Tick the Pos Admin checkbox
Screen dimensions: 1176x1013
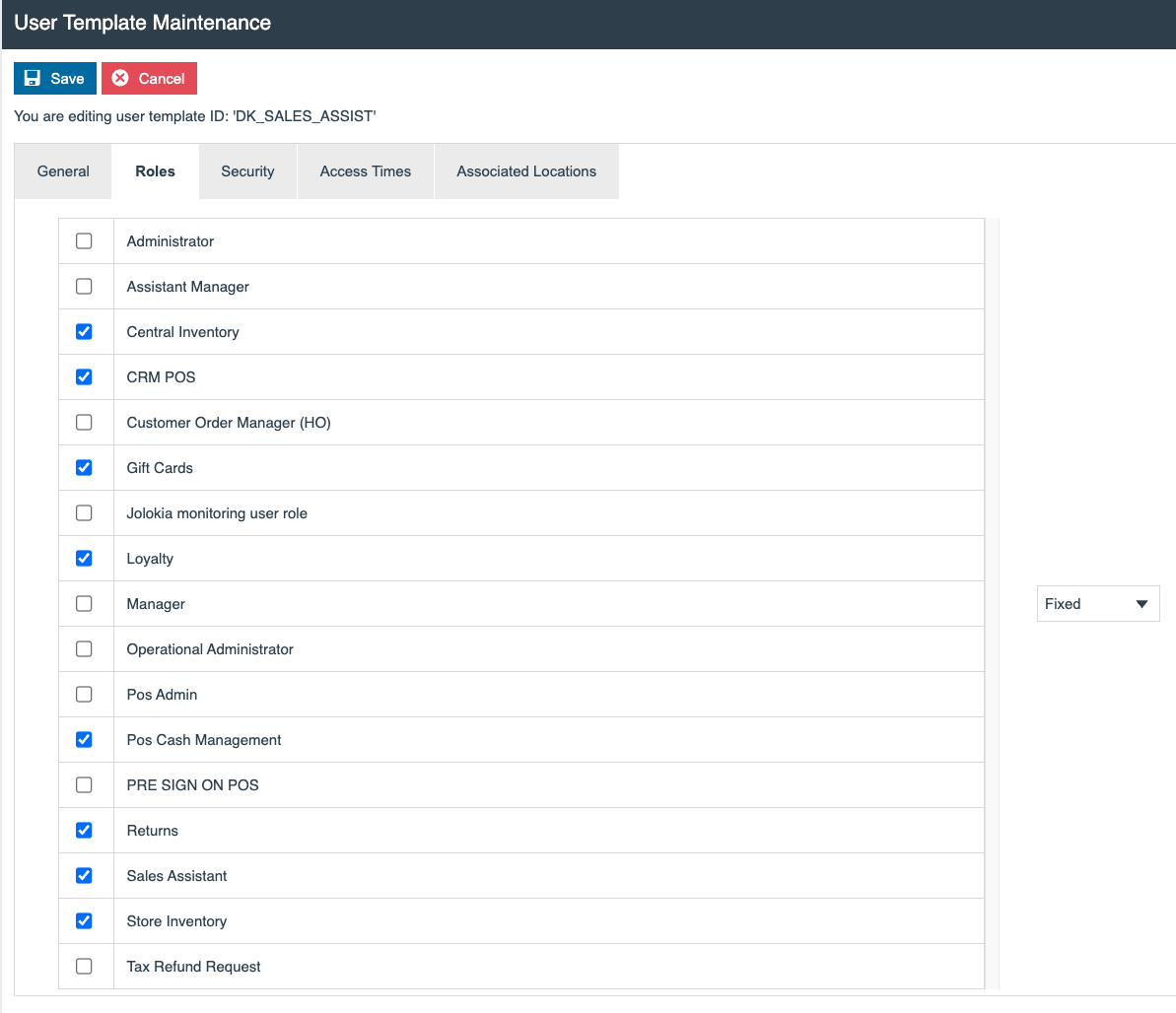click(84, 695)
